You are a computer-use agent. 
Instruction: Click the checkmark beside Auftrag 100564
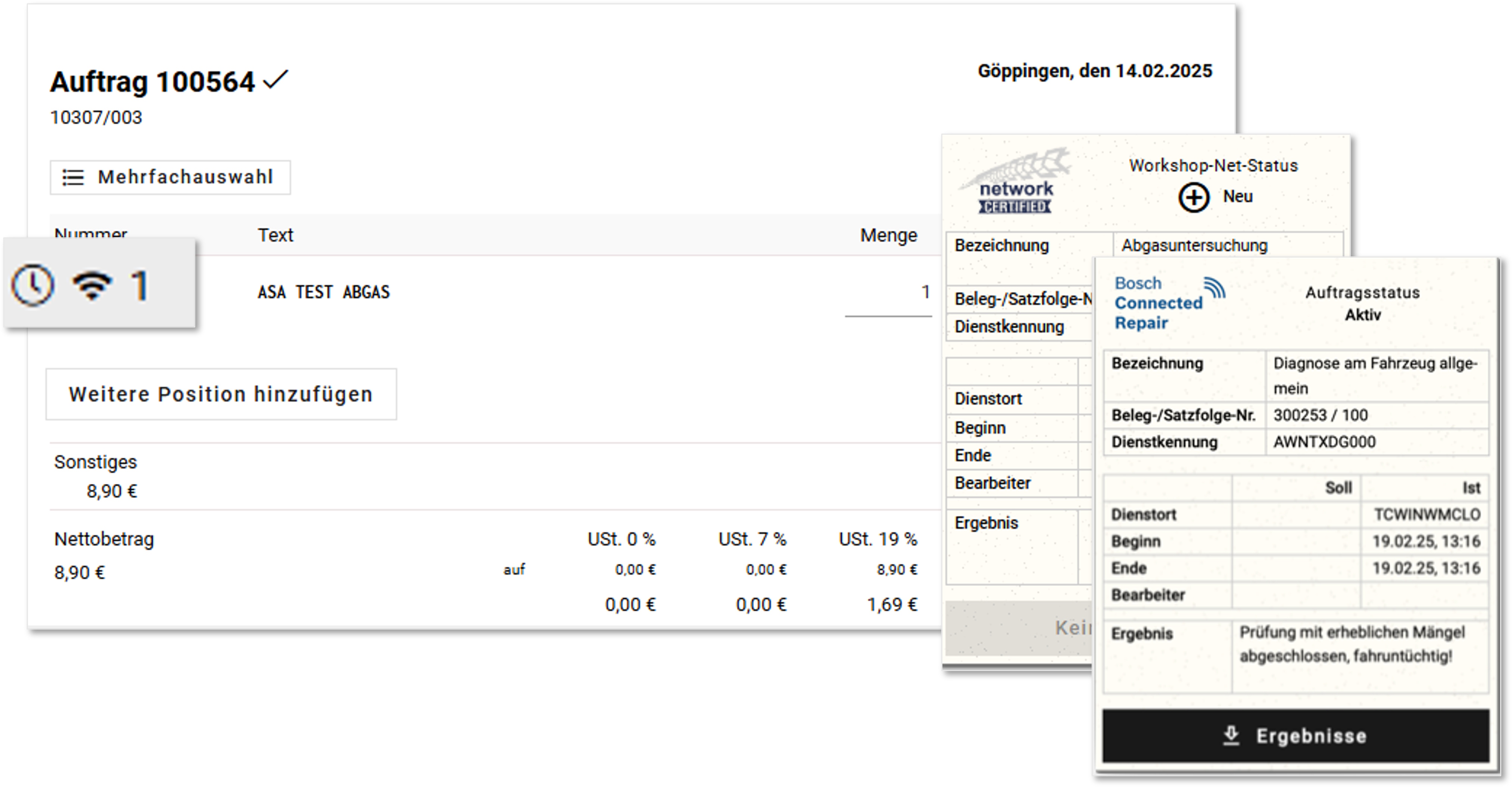click(x=275, y=80)
